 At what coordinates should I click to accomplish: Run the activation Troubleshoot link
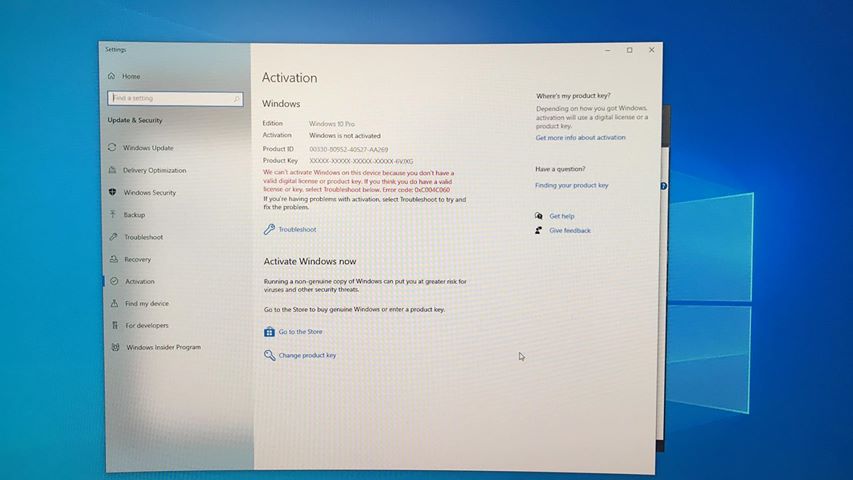(297, 230)
